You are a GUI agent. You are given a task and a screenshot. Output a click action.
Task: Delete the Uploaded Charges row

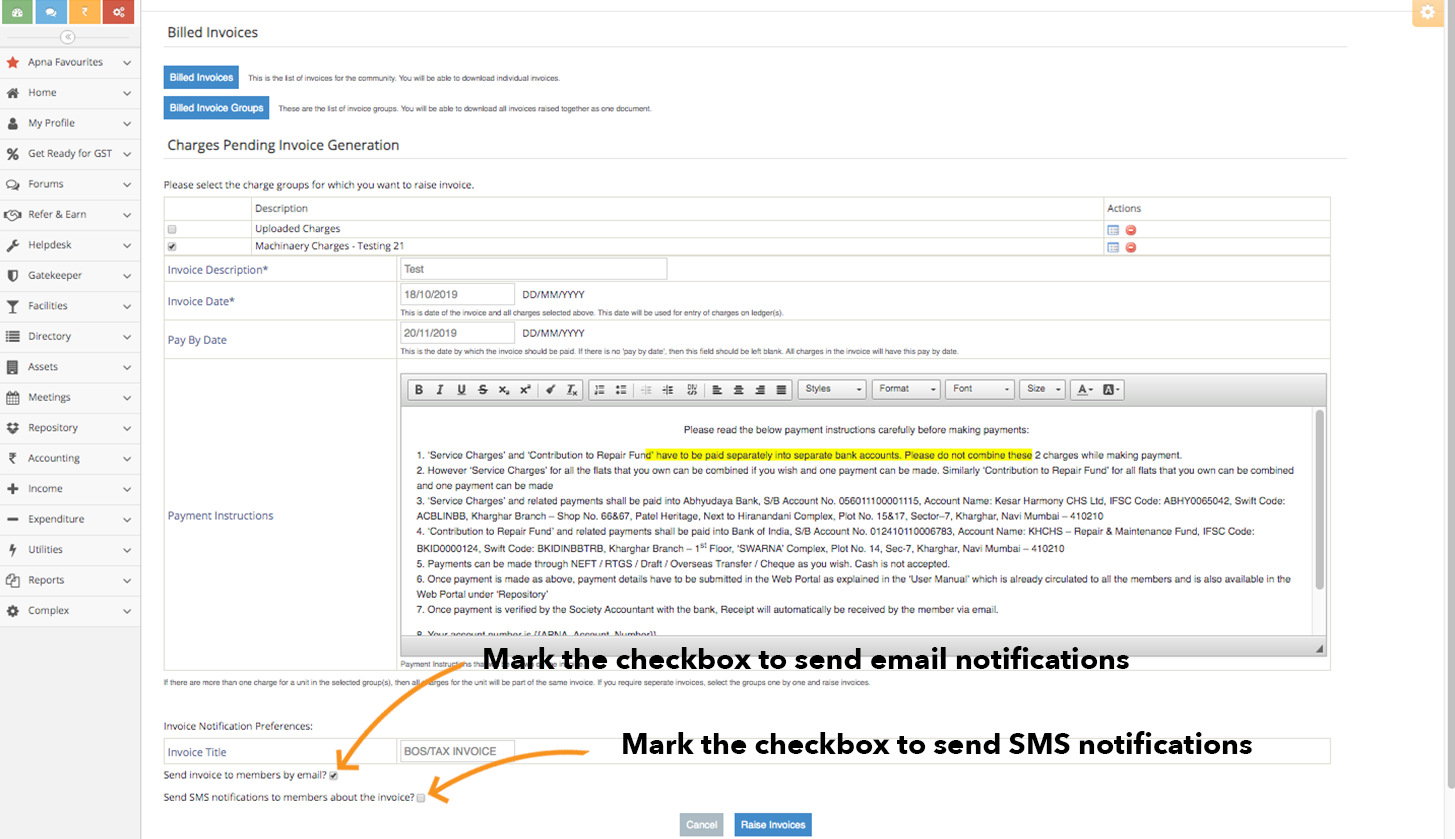1130,228
